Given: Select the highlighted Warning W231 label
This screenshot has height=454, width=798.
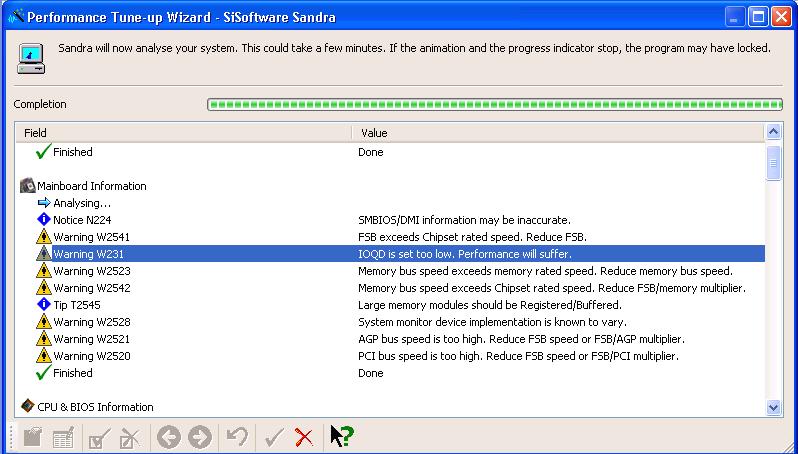Looking at the screenshot, I should (x=89, y=253).
